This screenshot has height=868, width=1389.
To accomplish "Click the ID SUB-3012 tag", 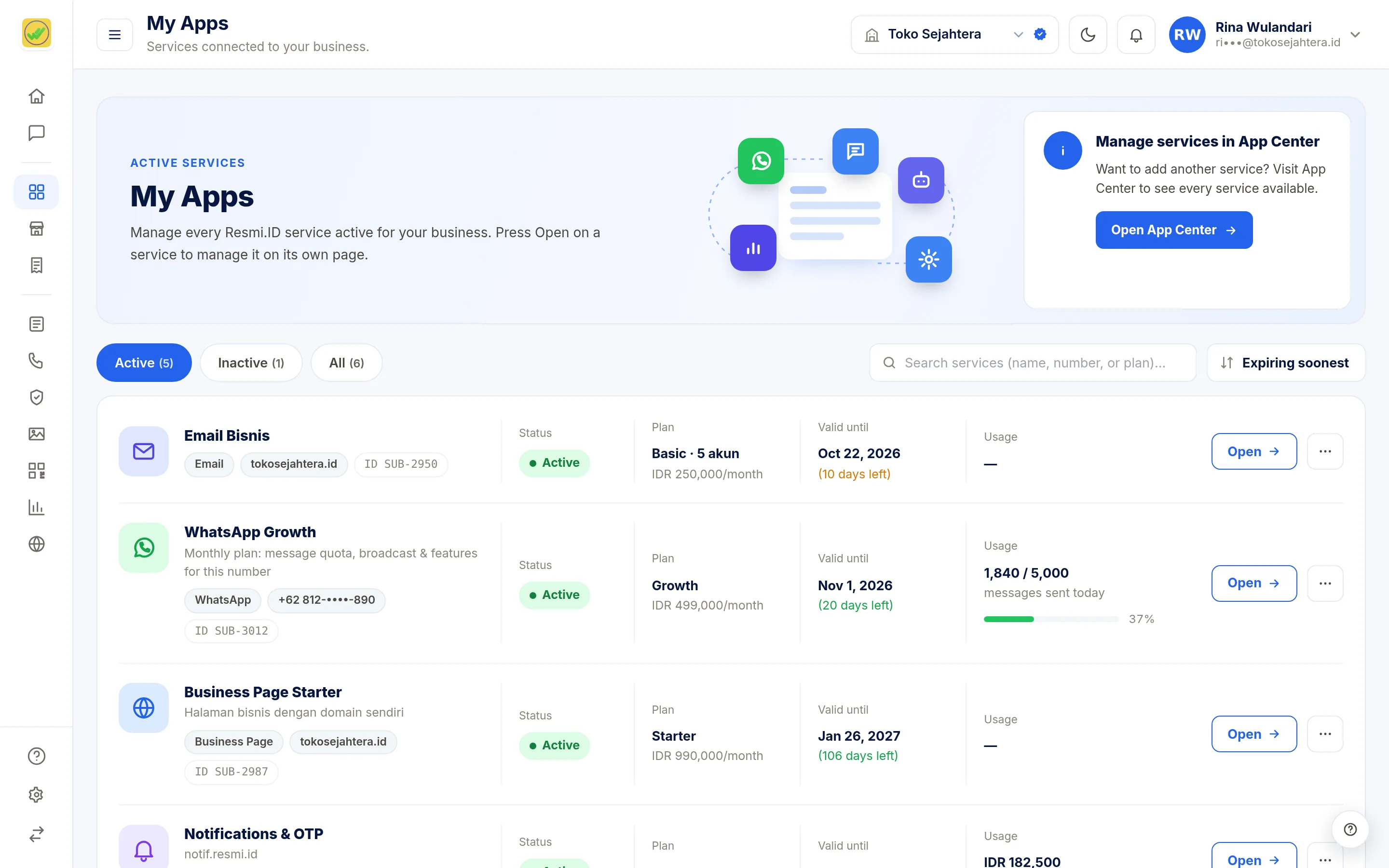I will (x=231, y=631).
